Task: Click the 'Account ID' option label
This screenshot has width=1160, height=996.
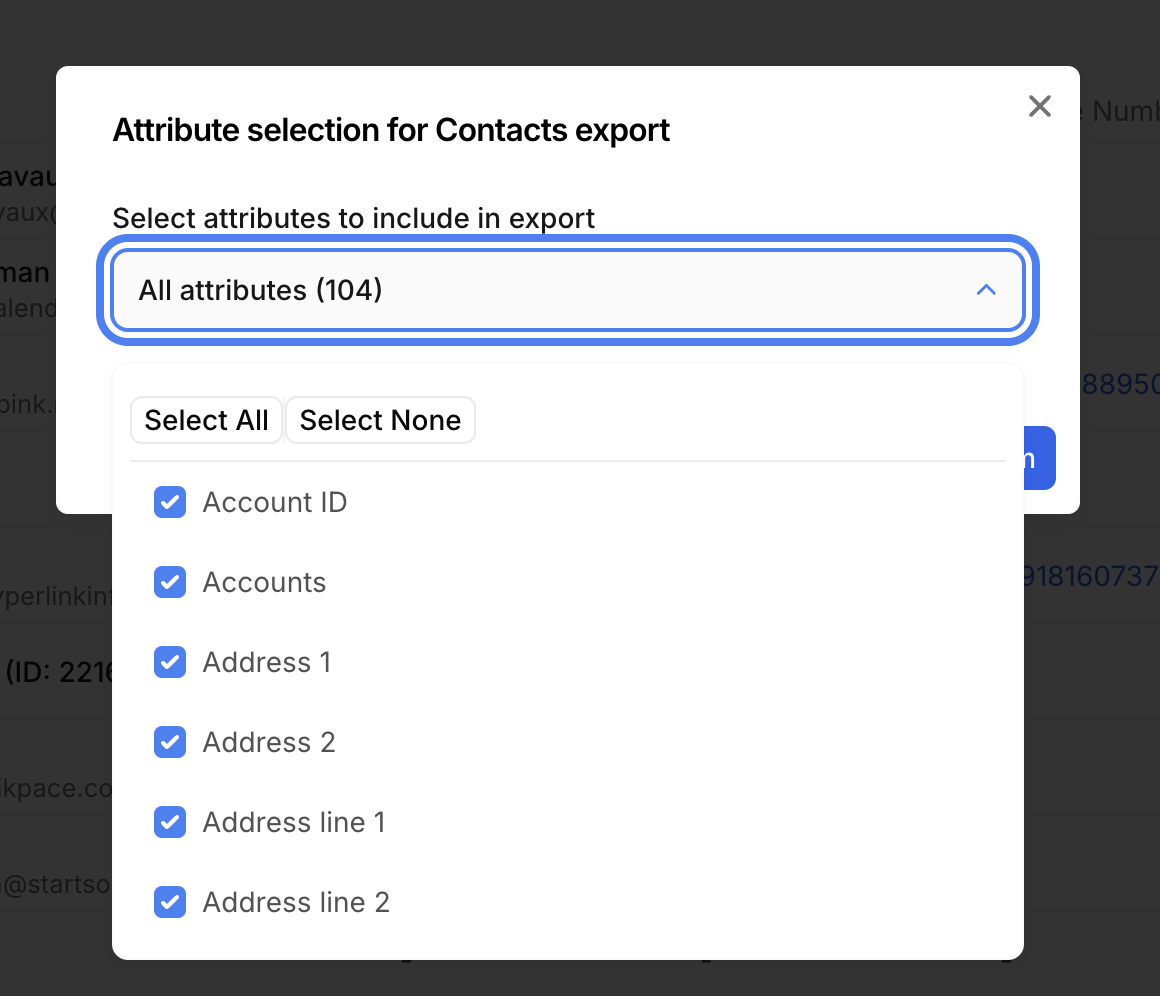Action: tap(275, 502)
